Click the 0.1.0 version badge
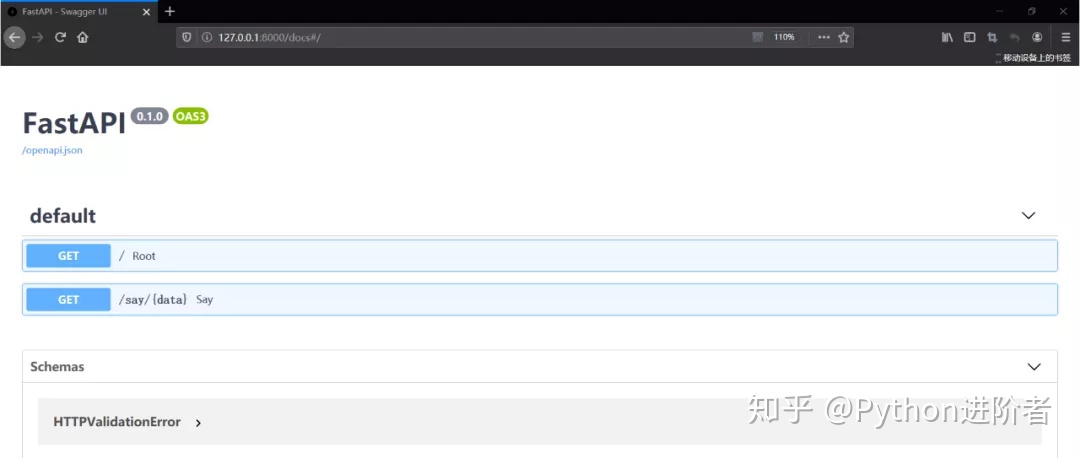This screenshot has height=458, width=1080. point(149,116)
